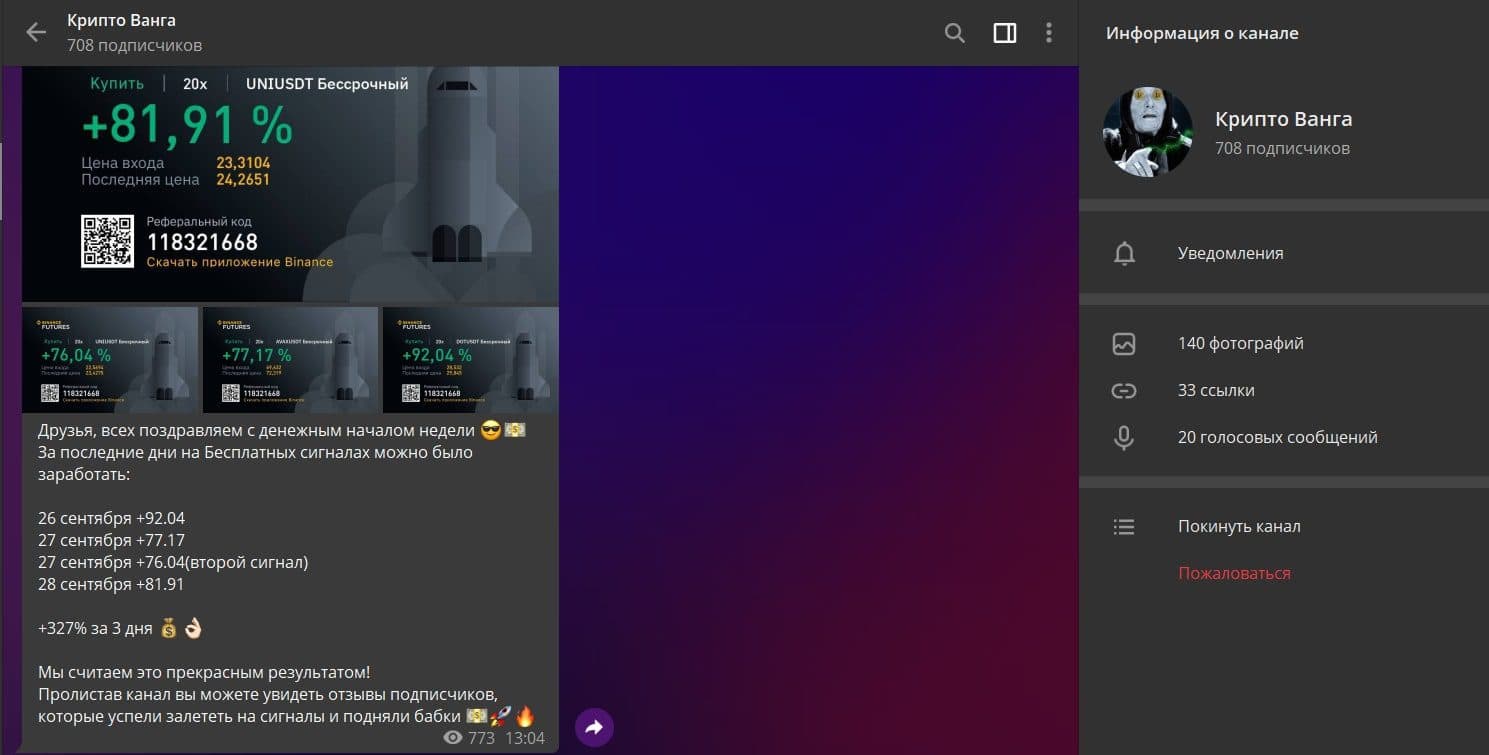
Task: Click 708 подписчиков under the header title
Action: 134,45
